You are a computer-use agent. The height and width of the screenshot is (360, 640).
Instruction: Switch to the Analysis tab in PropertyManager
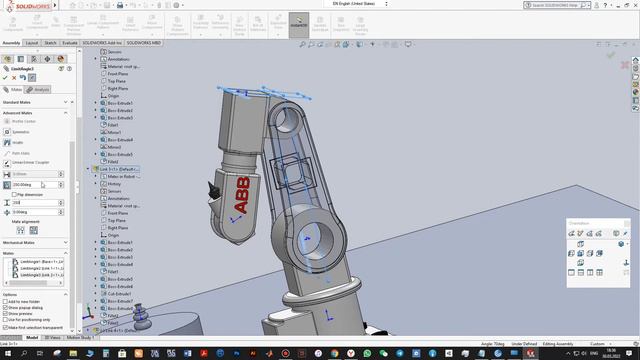click(x=38, y=89)
